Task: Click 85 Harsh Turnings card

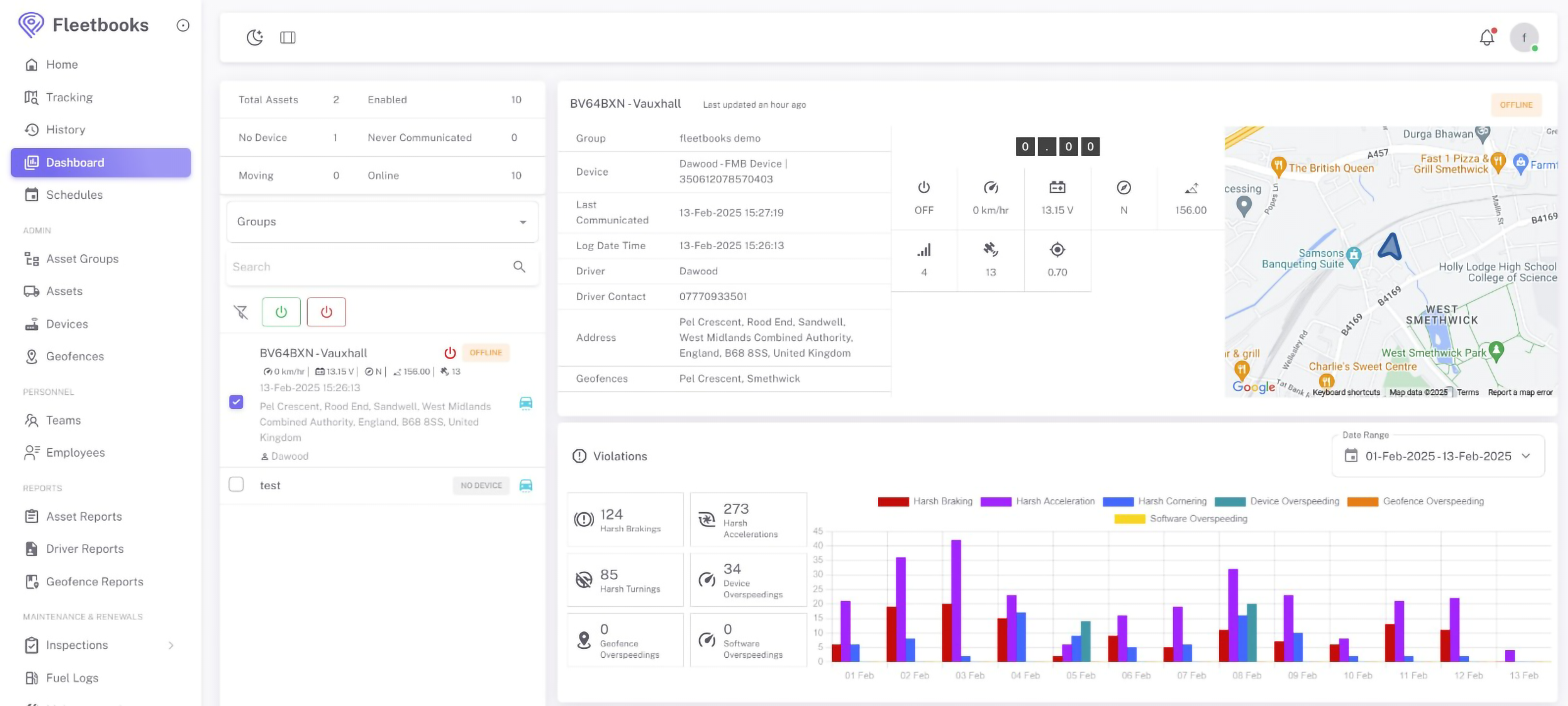Action: point(625,580)
